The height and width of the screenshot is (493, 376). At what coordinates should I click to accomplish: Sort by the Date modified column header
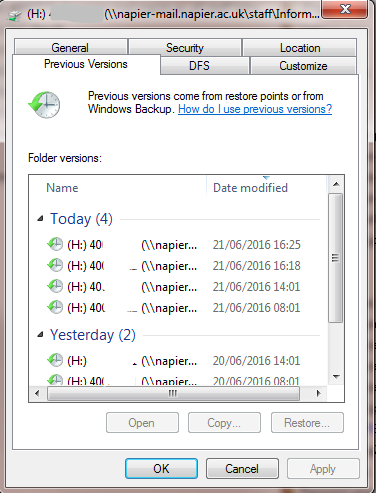[266, 188]
